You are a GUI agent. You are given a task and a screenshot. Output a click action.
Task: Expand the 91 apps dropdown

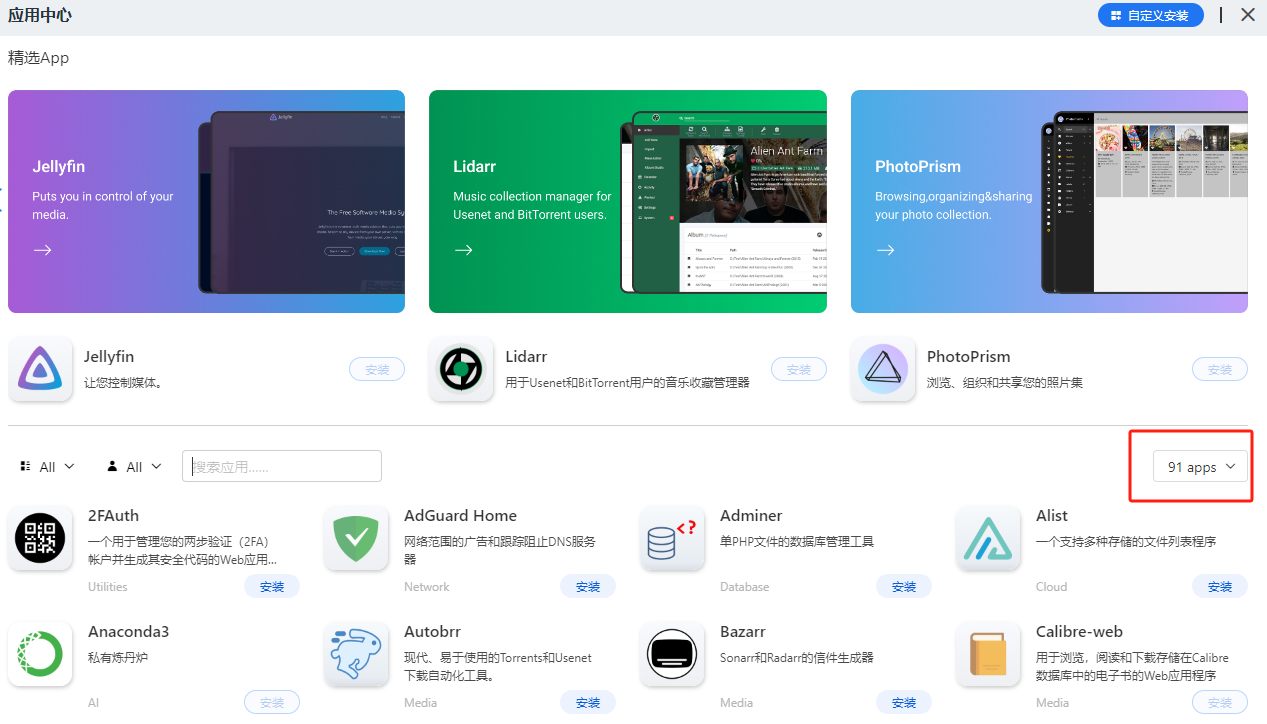pos(1201,467)
